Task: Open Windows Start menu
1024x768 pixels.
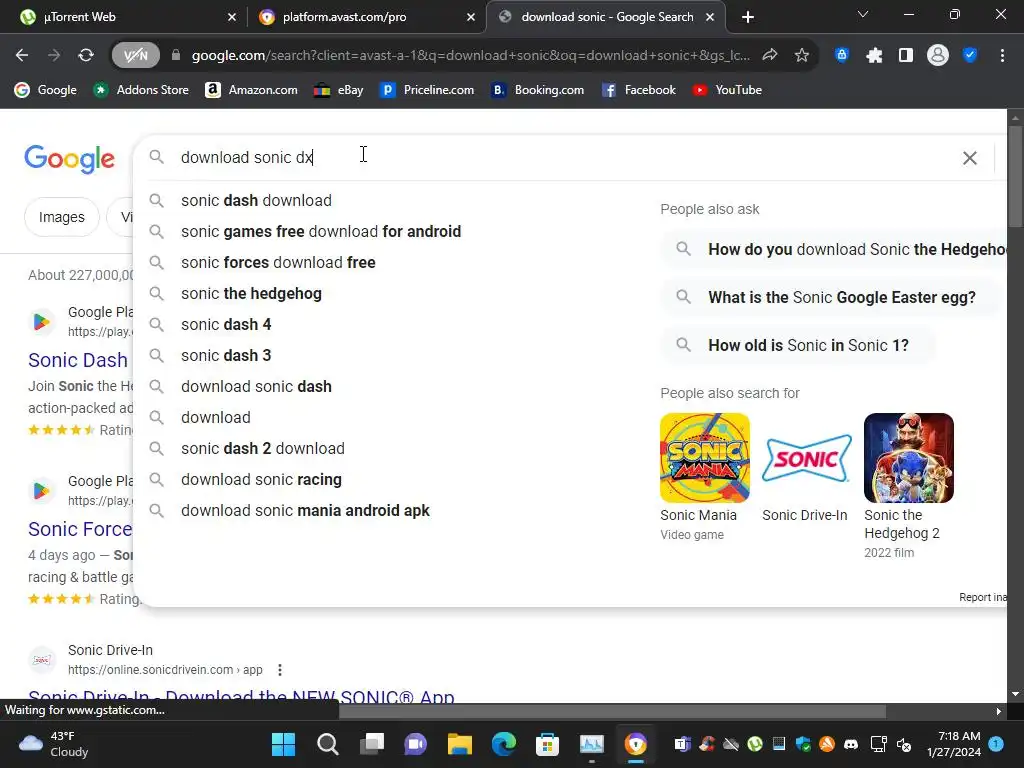Action: click(x=283, y=744)
